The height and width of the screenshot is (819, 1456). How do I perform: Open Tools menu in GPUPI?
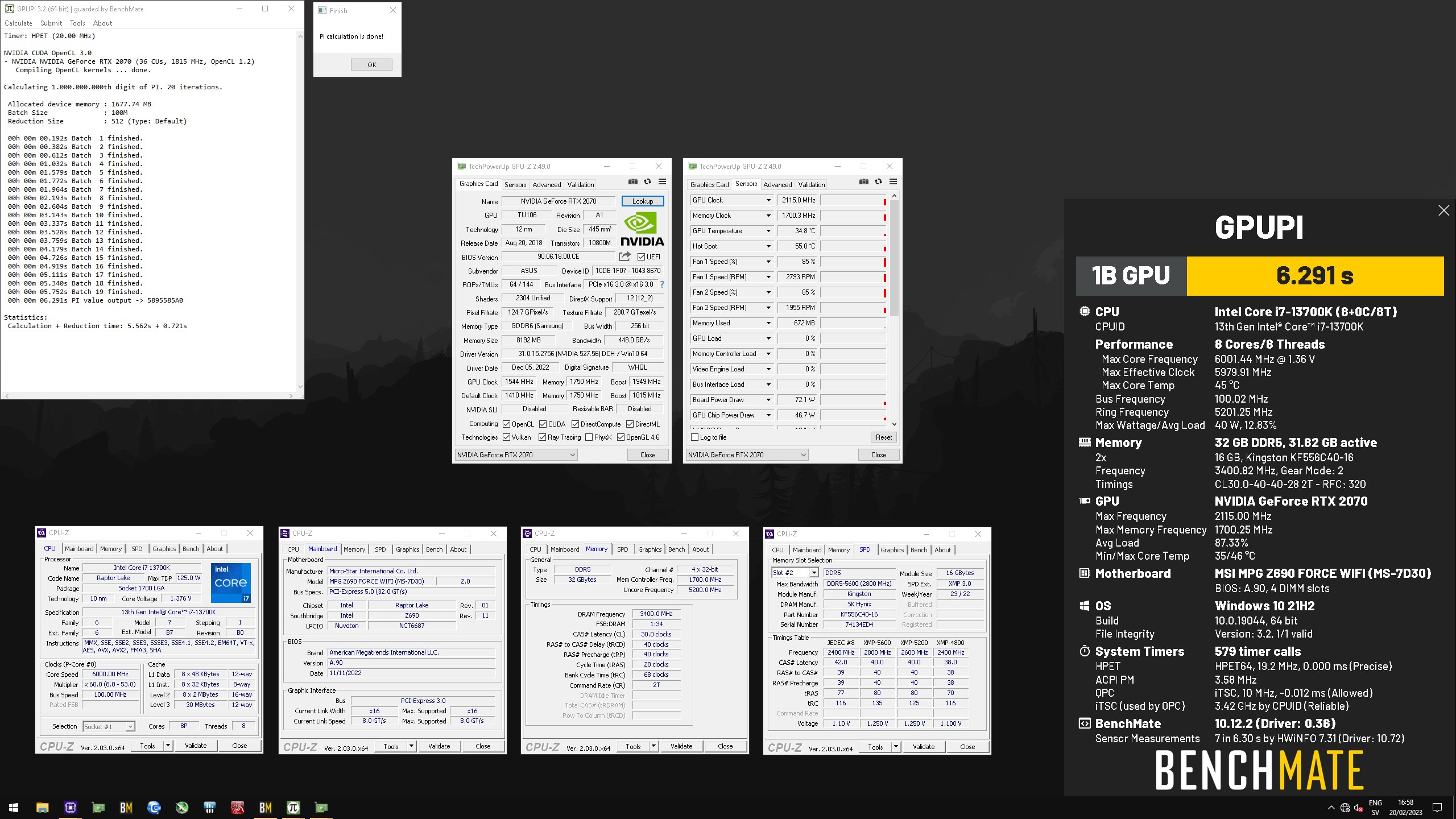tap(77, 23)
